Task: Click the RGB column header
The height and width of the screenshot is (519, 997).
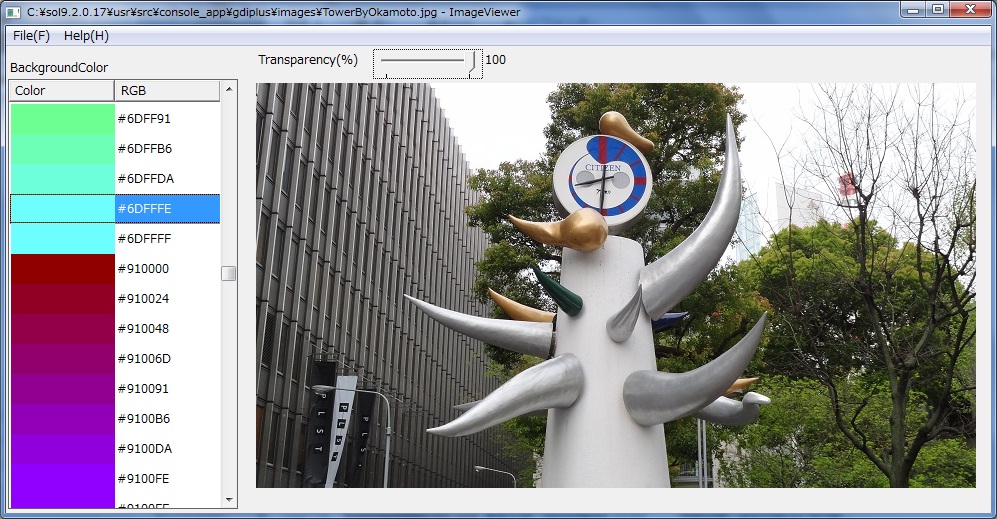Action: 167,90
